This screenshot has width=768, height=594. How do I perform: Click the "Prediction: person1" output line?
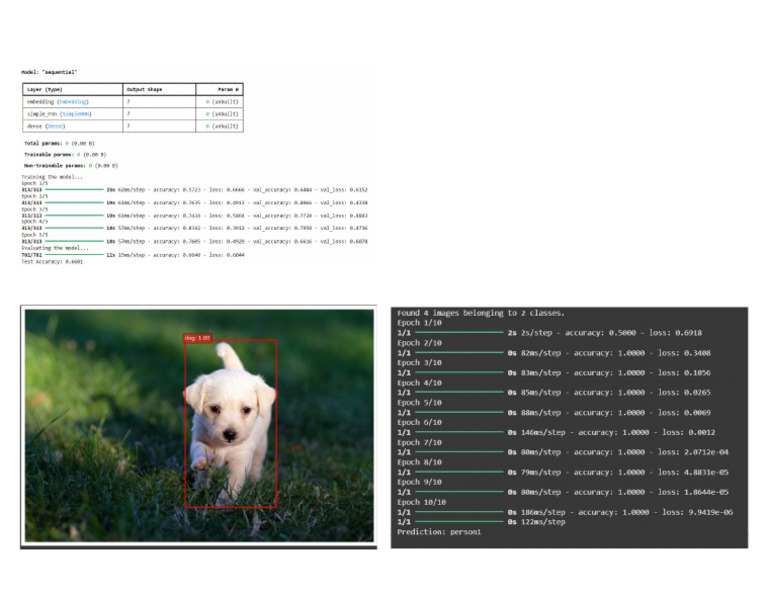pyautogui.click(x=439, y=531)
